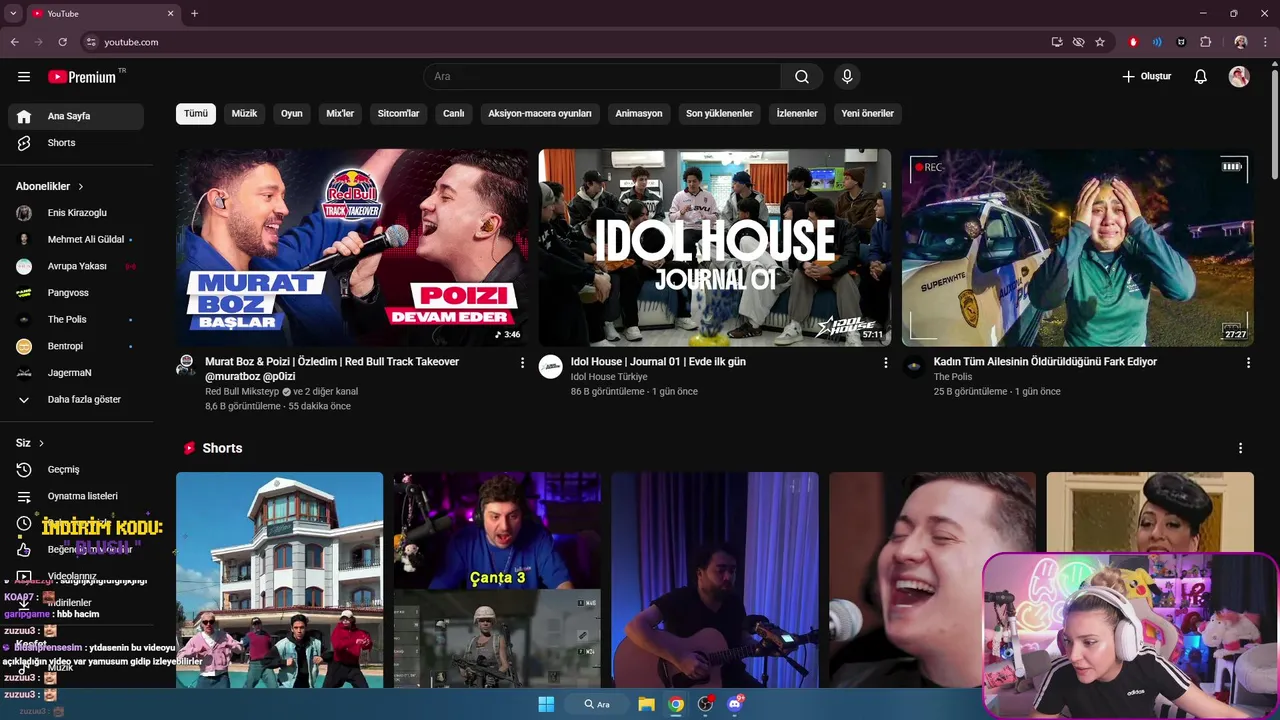The width and height of the screenshot is (1280, 720).
Task: Type in the Ara search field
Action: point(602,77)
